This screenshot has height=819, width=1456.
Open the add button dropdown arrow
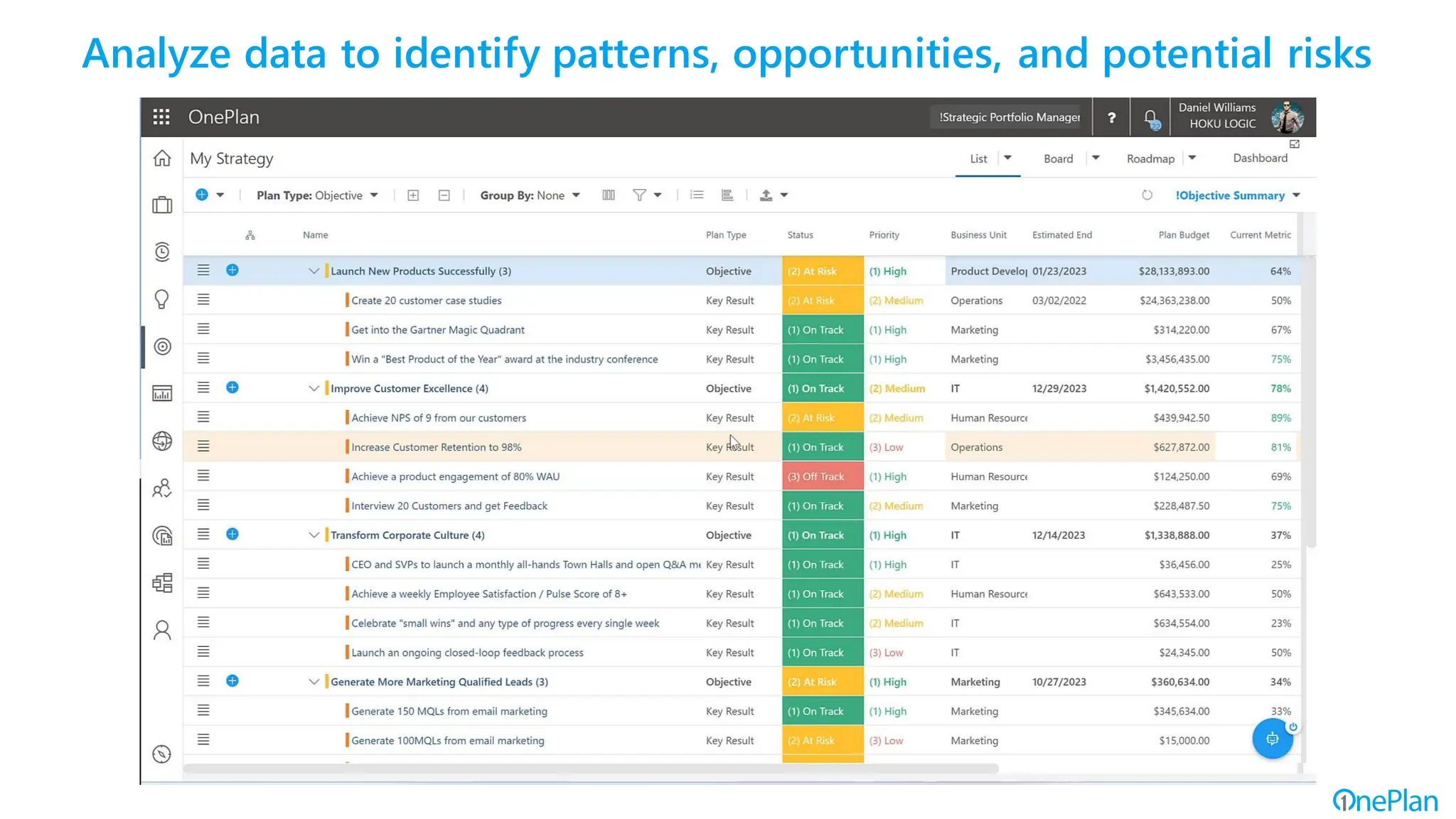pos(220,195)
